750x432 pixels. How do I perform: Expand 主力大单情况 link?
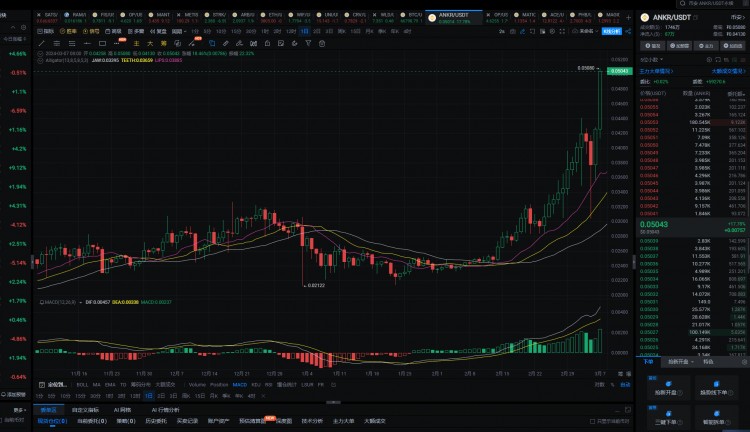coord(656,71)
